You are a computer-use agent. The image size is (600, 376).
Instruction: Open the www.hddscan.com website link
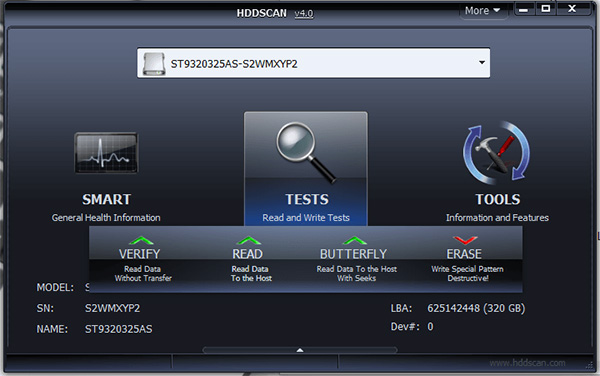[x=527, y=363]
